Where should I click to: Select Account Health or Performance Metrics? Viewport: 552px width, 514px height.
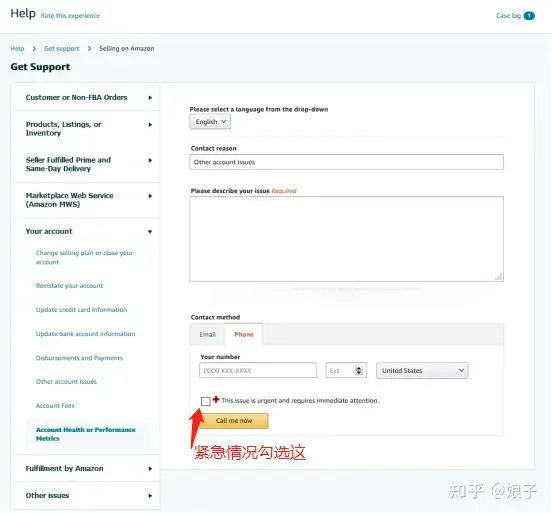[x=86, y=434]
